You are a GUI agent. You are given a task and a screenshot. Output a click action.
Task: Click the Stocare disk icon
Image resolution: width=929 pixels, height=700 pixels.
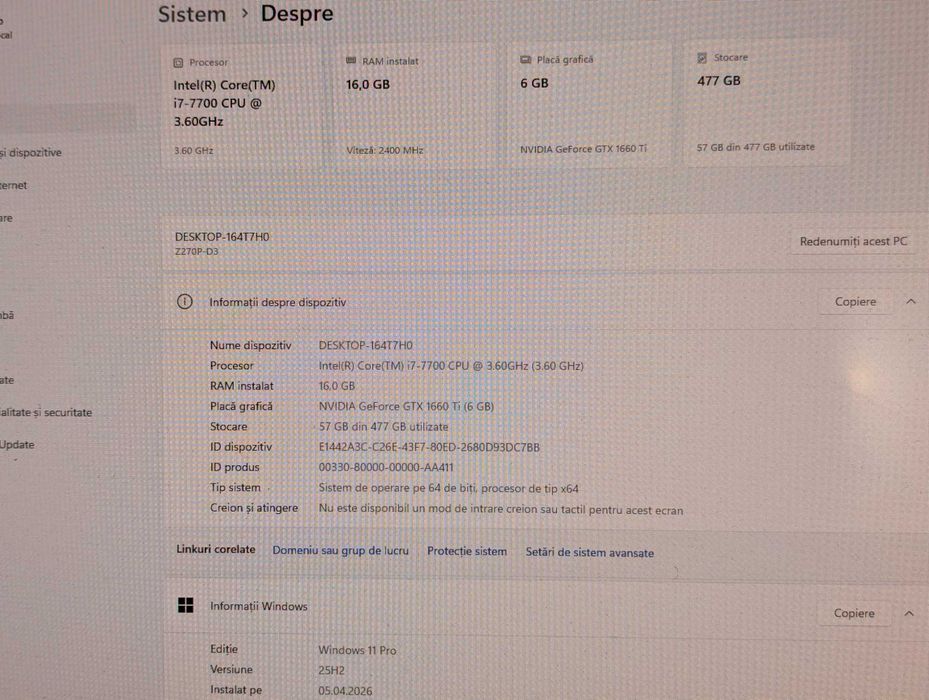pyautogui.click(x=702, y=58)
